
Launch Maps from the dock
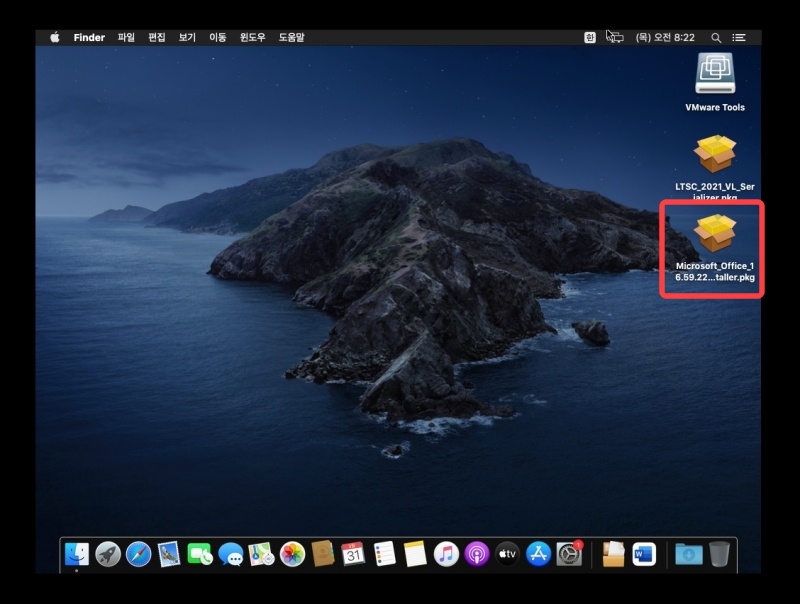(261, 554)
